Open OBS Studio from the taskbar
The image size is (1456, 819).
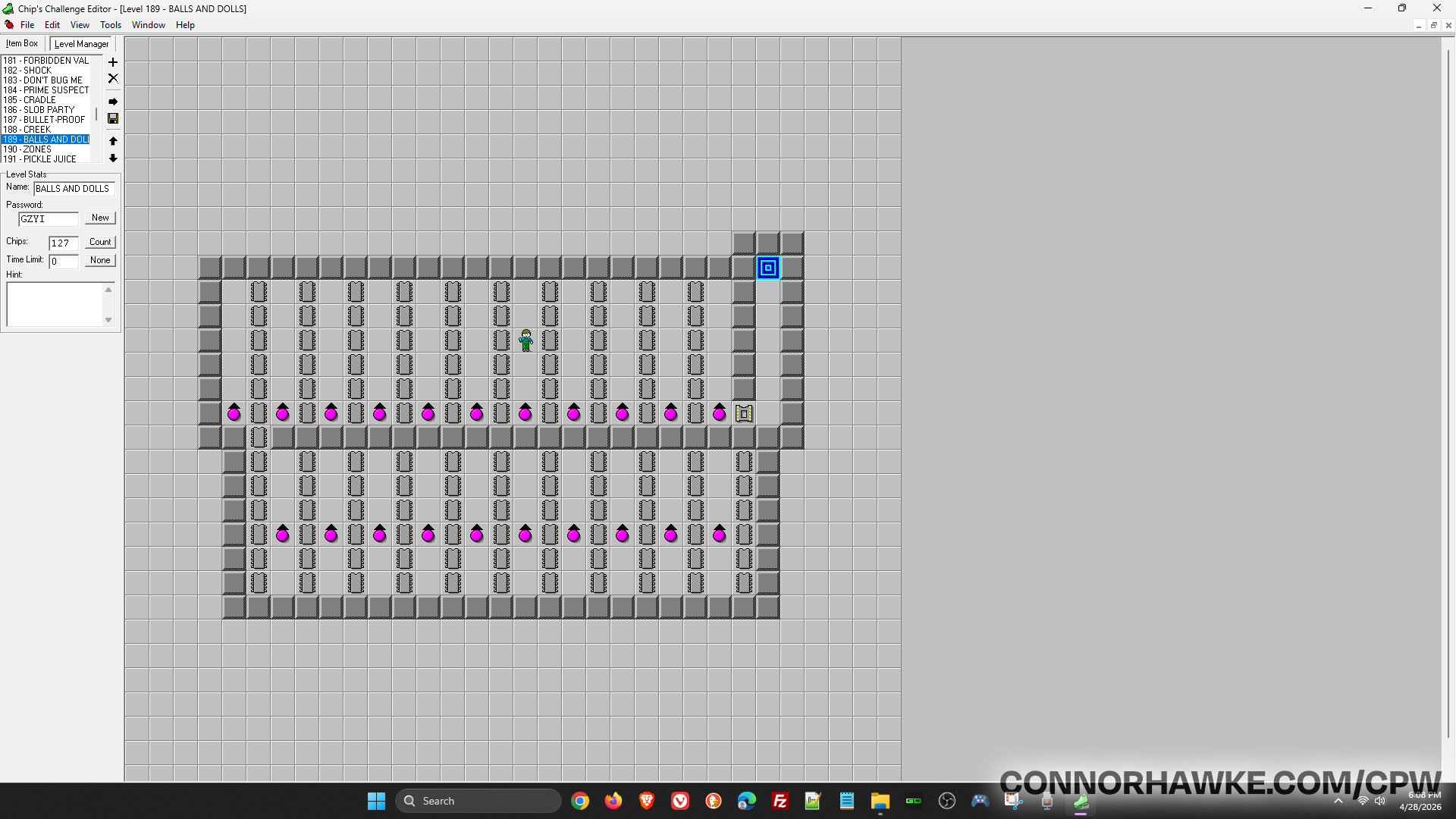click(947, 801)
